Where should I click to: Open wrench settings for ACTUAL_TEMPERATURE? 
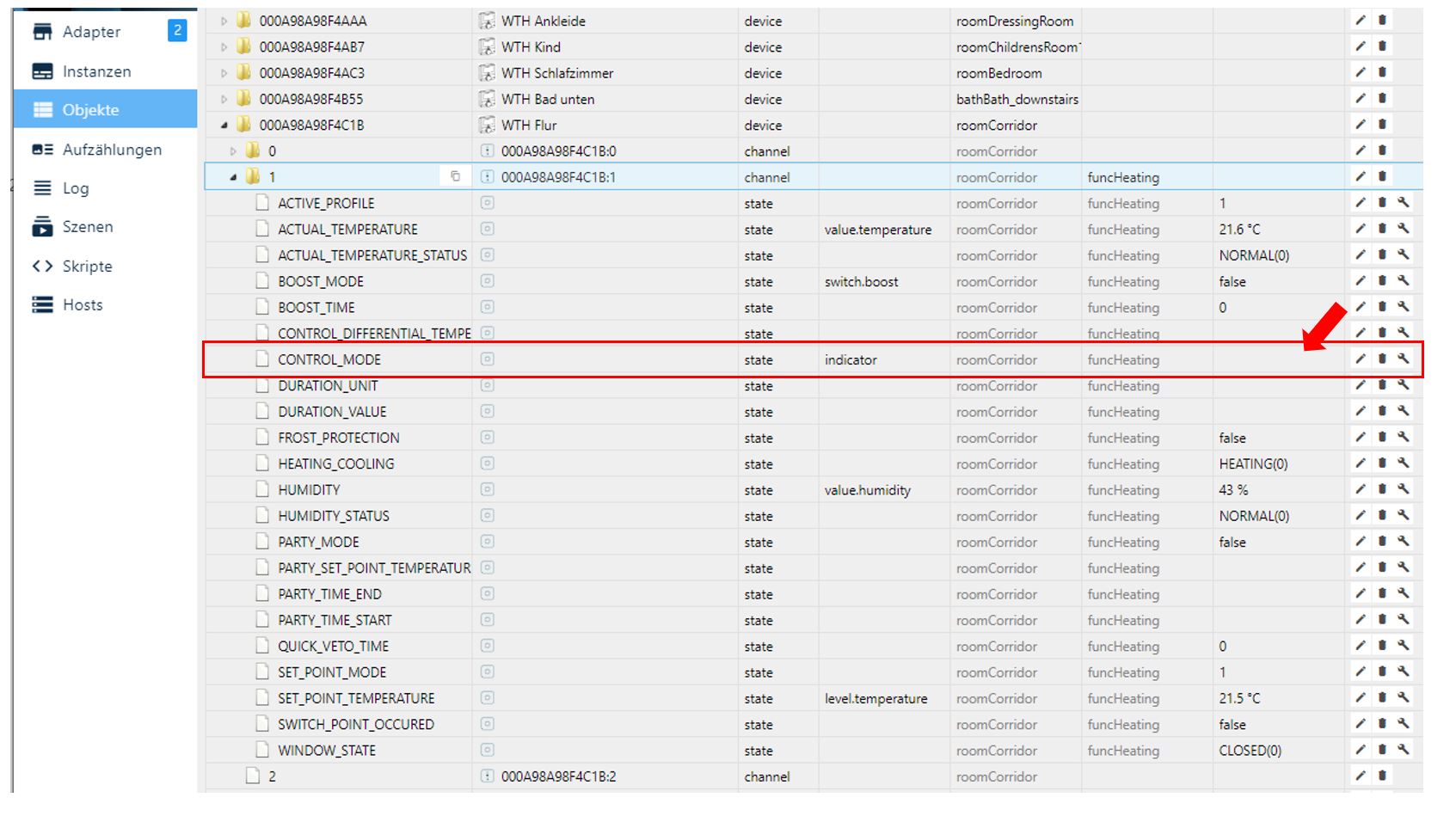[x=1403, y=229]
